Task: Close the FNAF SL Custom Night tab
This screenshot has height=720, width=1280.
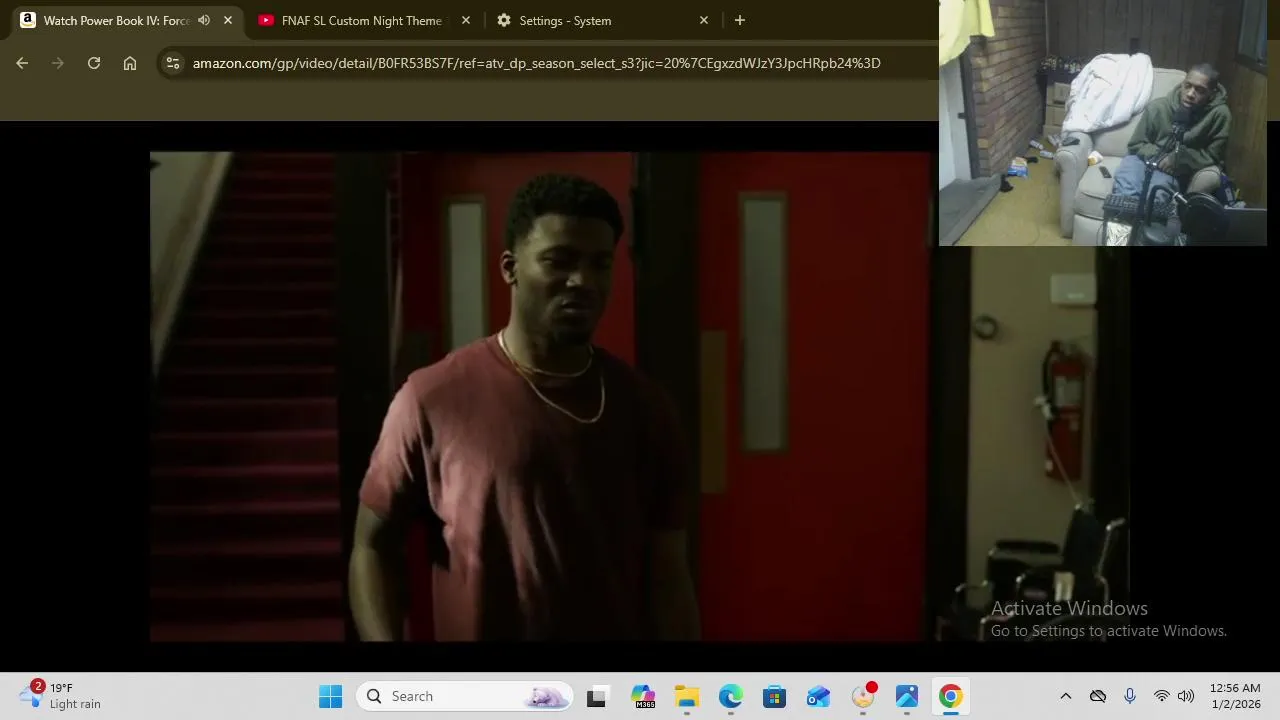Action: (x=466, y=20)
